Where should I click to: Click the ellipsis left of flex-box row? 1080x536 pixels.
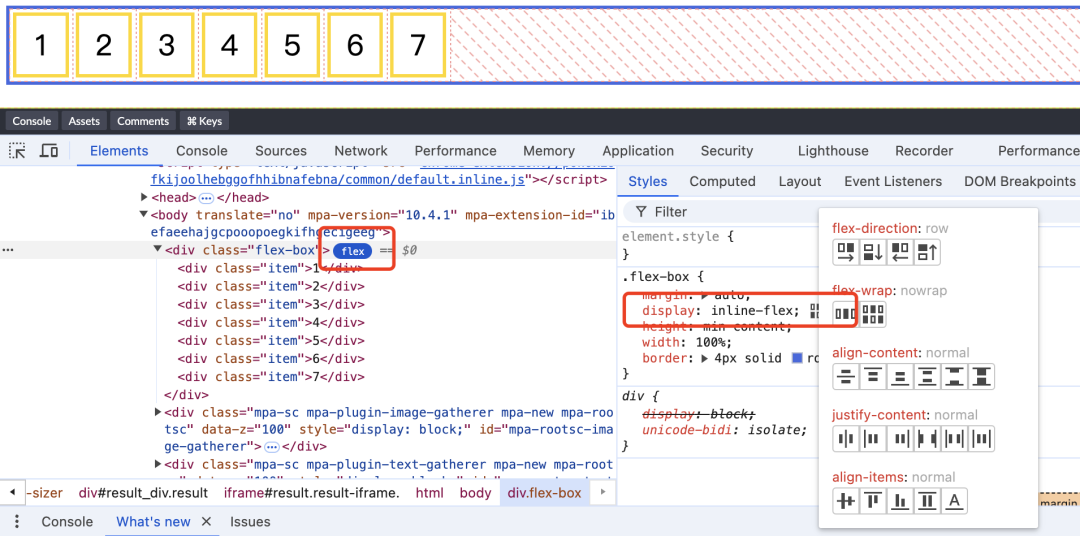(x=8, y=250)
